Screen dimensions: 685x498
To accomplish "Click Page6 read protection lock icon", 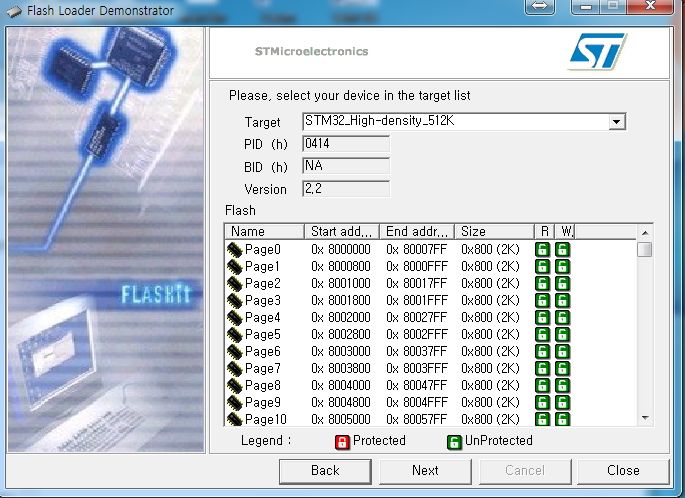I will point(542,352).
